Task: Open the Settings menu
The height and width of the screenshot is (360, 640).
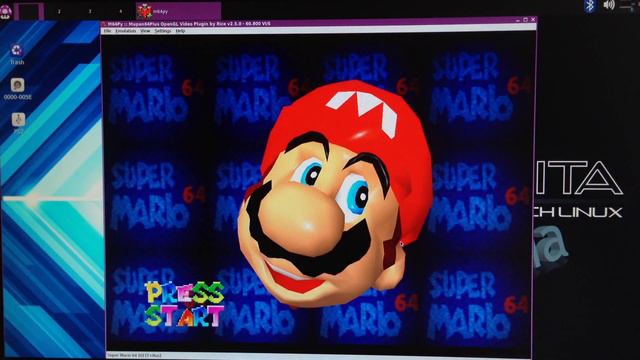Action: [162, 31]
